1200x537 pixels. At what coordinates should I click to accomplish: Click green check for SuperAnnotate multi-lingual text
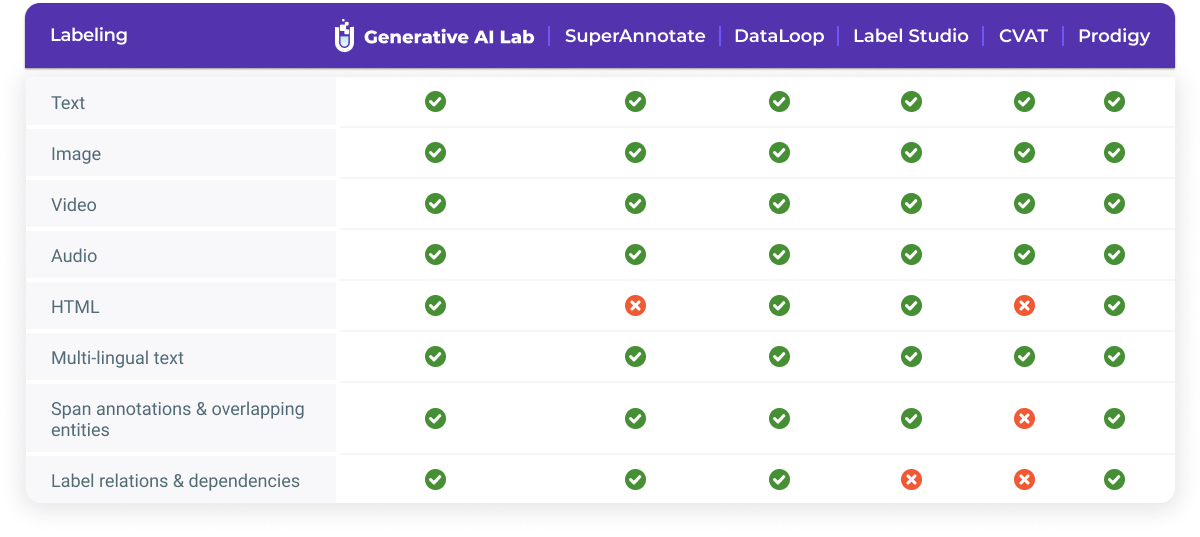point(635,356)
